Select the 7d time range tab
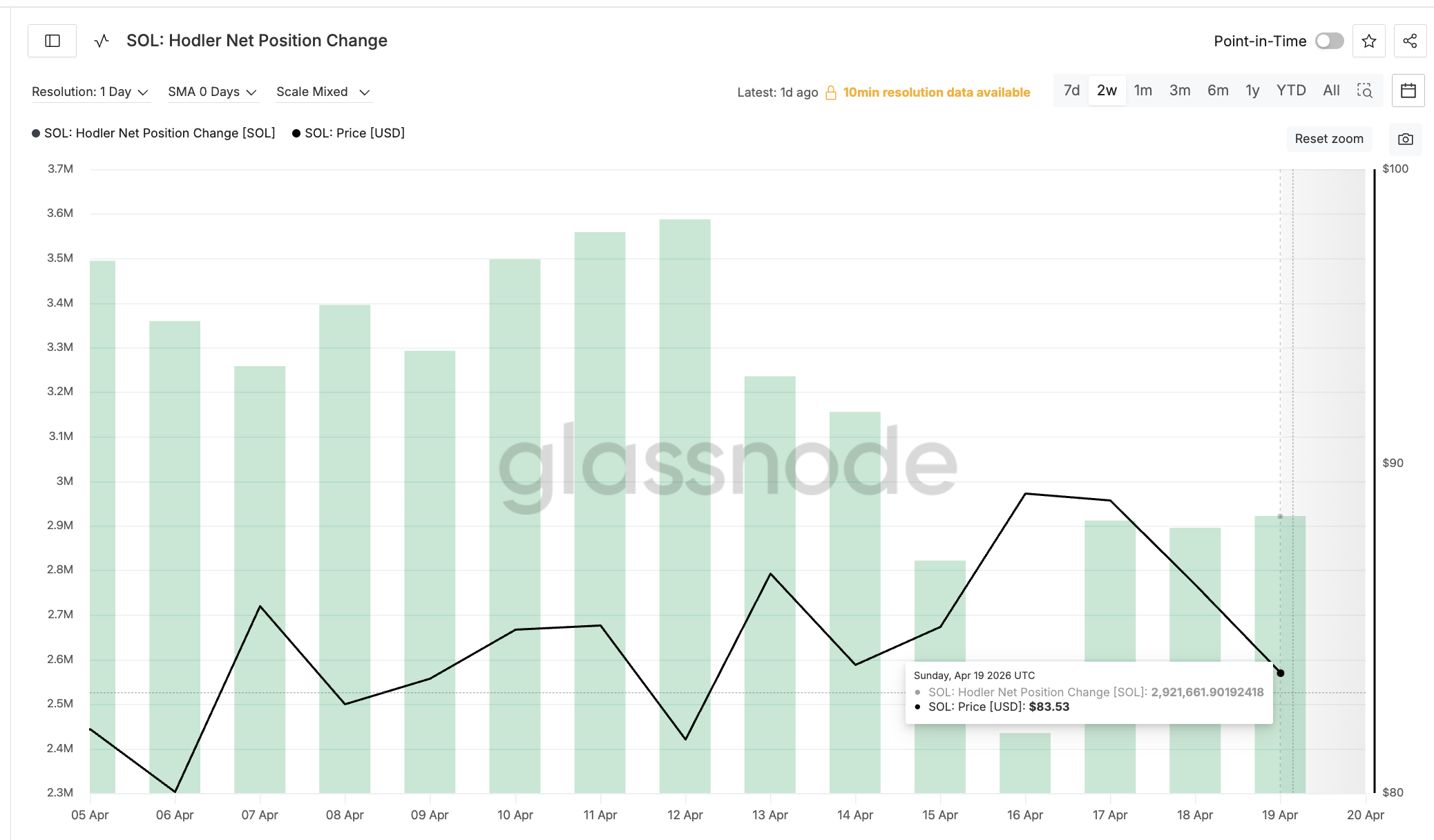The width and height of the screenshot is (1434, 840). pos(1071,90)
